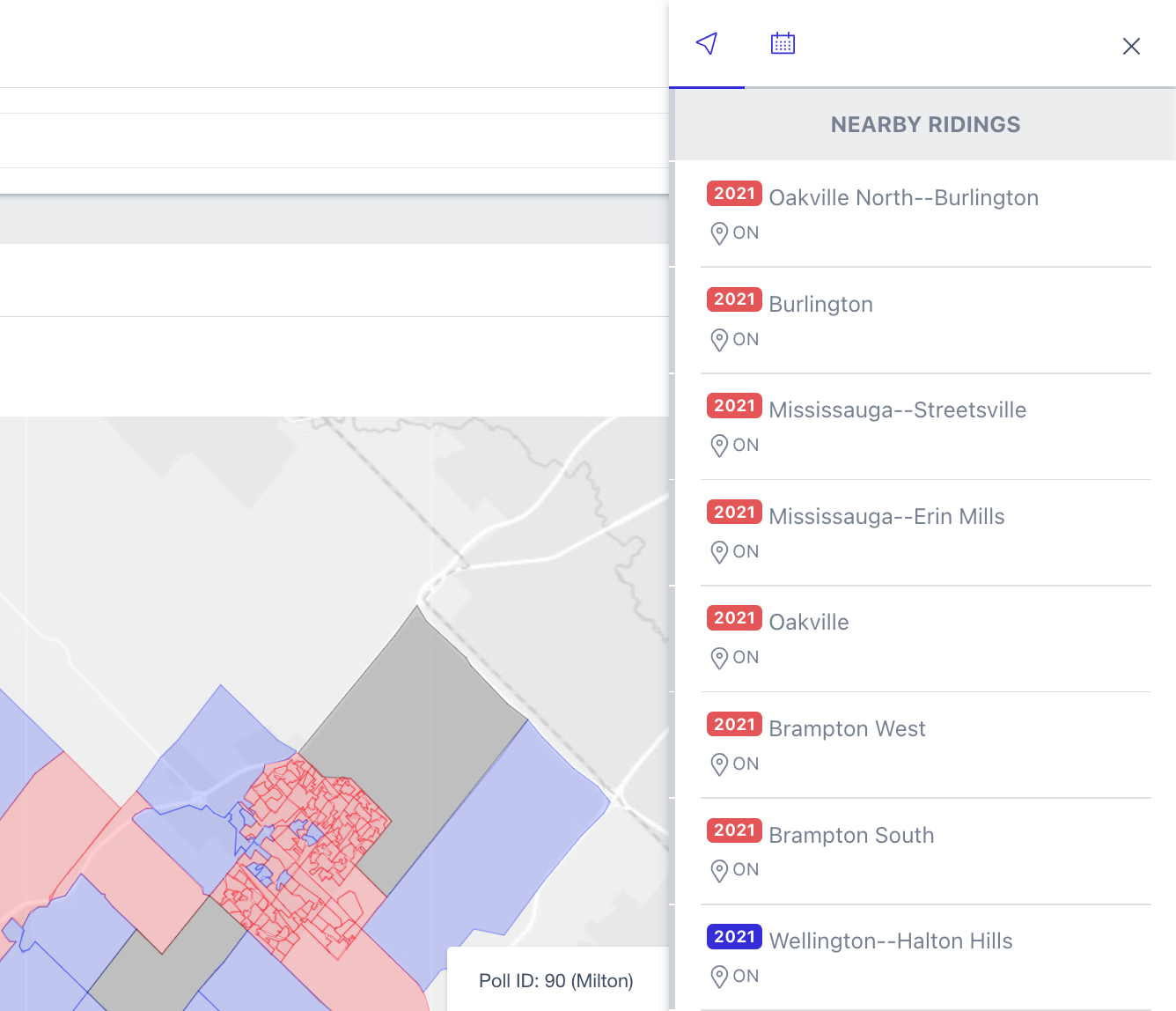The width and height of the screenshot is (1176, 1011).
Task: Close the Nearby Ridings panel
Action: pyautogui.click(x=1131, y=46)
